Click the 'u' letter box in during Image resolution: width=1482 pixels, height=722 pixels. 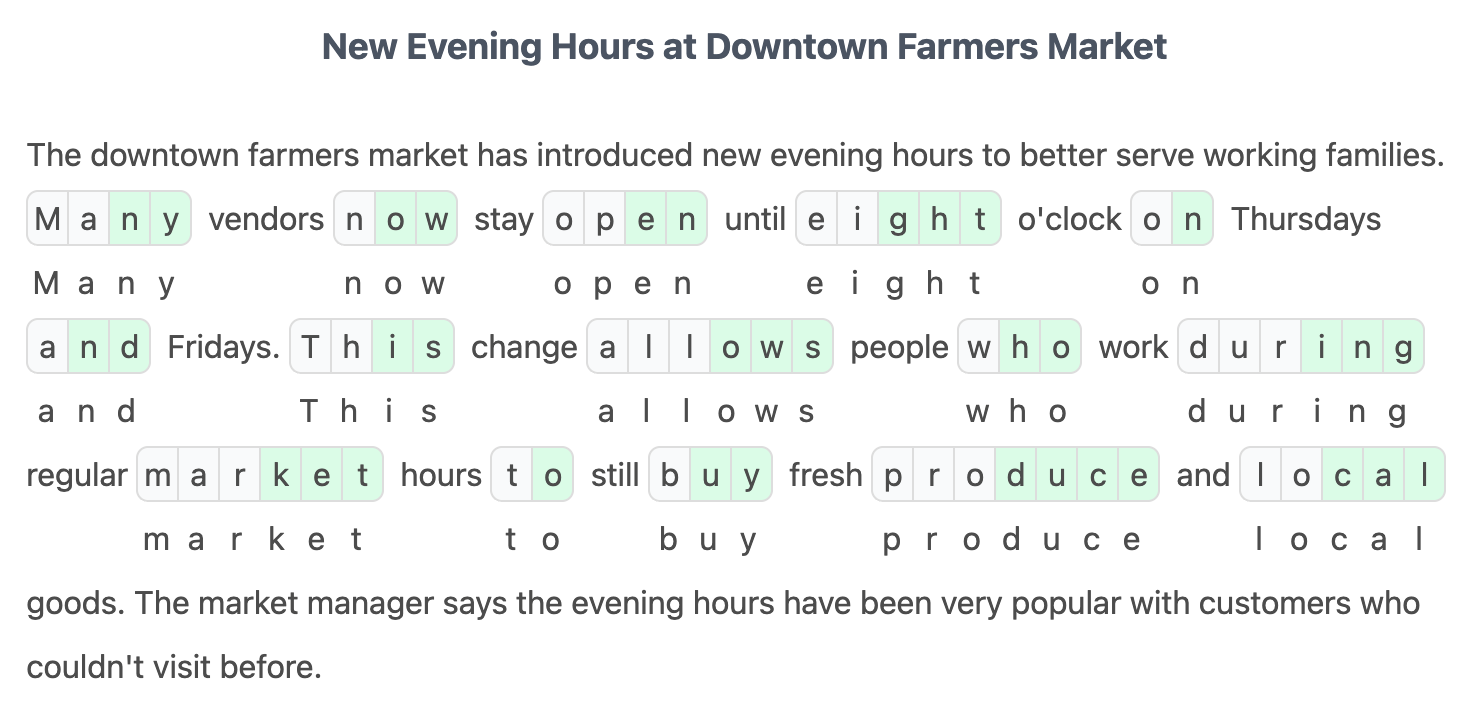tap(1240, 347)
